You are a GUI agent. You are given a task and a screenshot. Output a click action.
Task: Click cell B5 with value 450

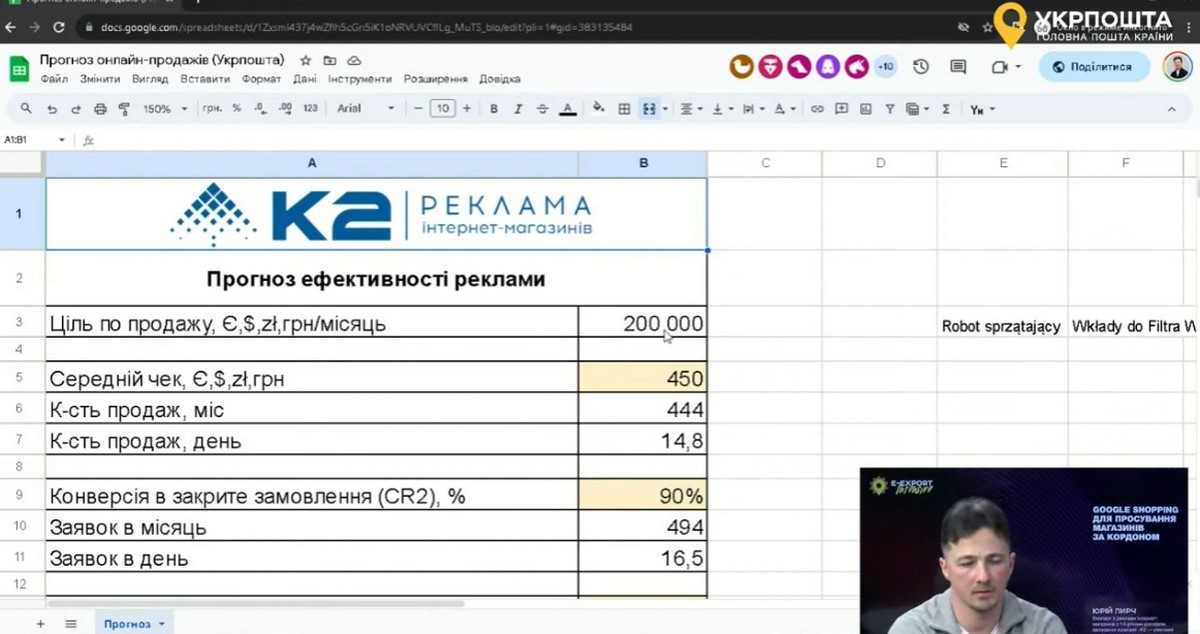click(642, 378)
